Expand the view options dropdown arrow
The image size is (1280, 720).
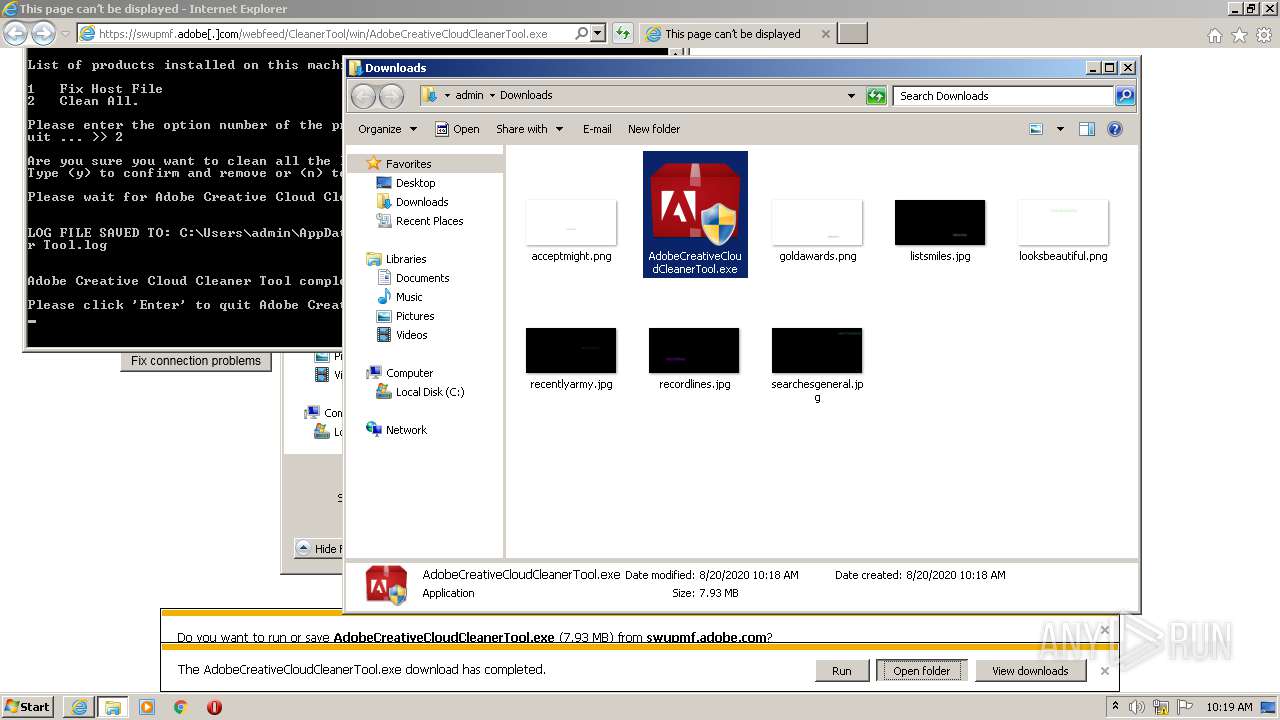click(x=1060, y=129)
